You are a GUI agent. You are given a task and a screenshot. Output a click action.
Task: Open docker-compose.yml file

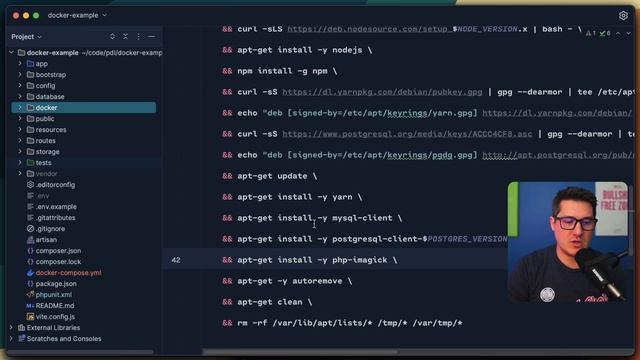pyautogui.click(x=68, y=273)
